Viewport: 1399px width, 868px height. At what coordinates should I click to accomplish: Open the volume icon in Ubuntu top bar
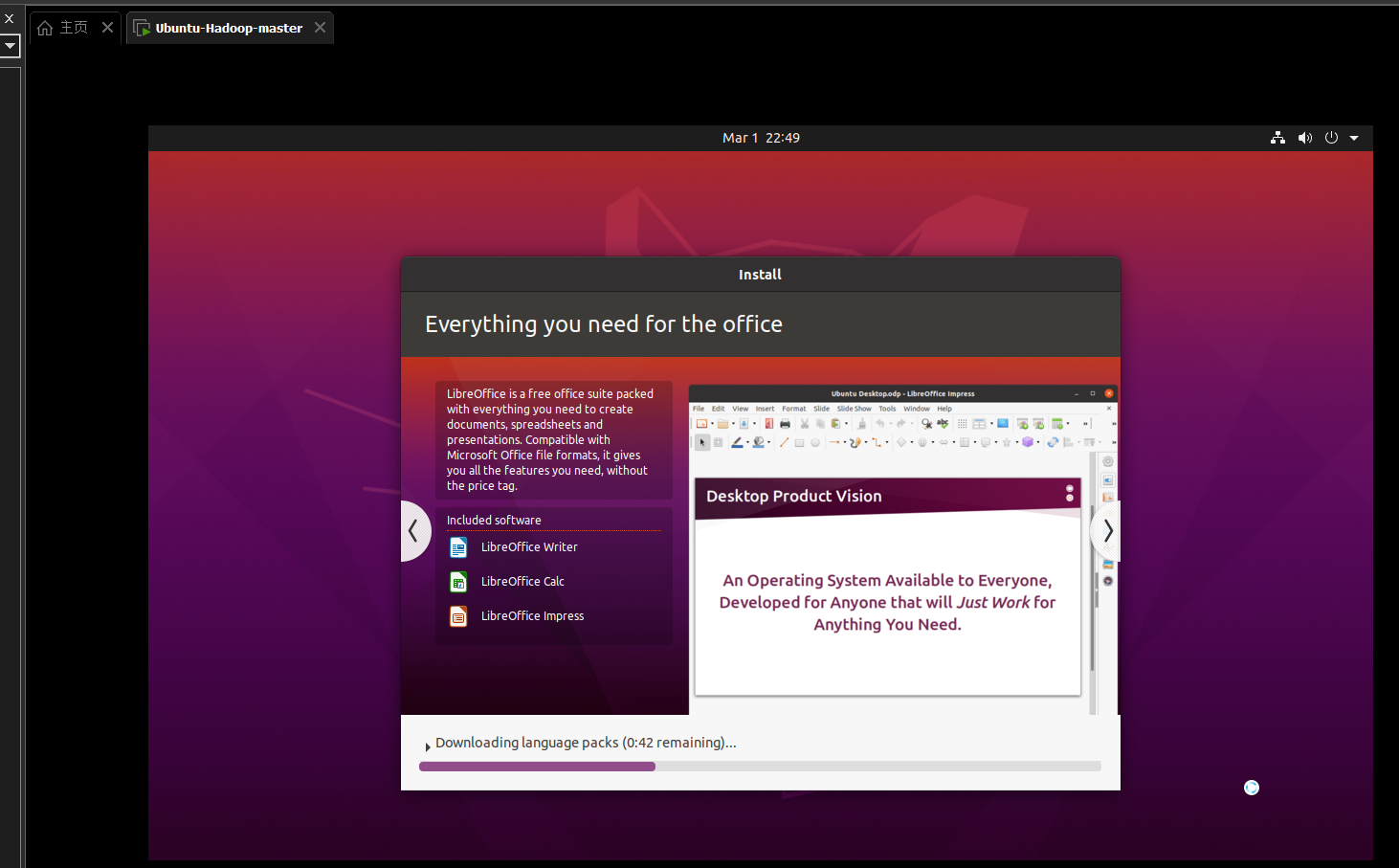pos(1304,138)
